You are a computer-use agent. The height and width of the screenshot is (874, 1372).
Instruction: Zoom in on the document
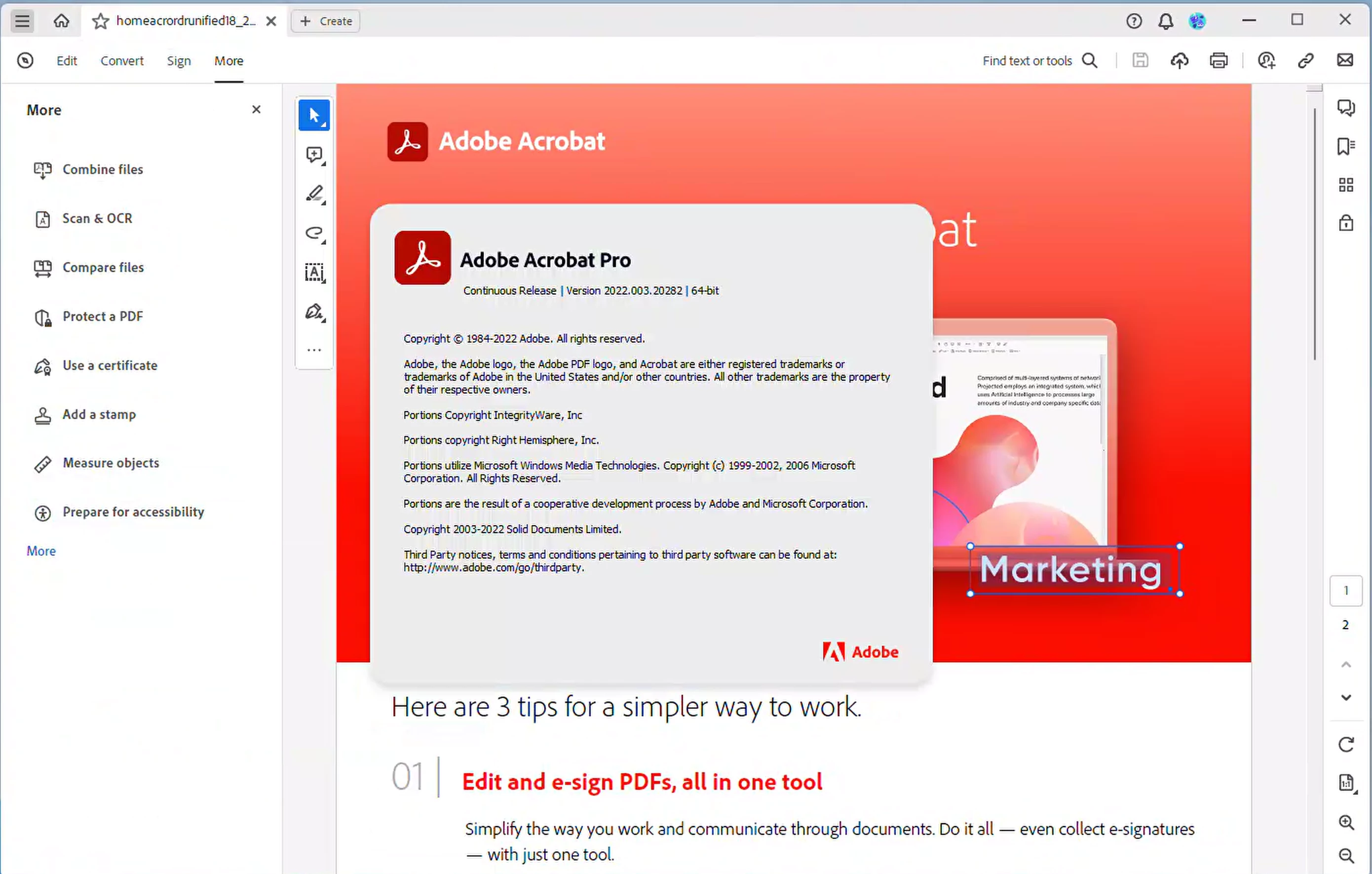(x=1345, y=822)
